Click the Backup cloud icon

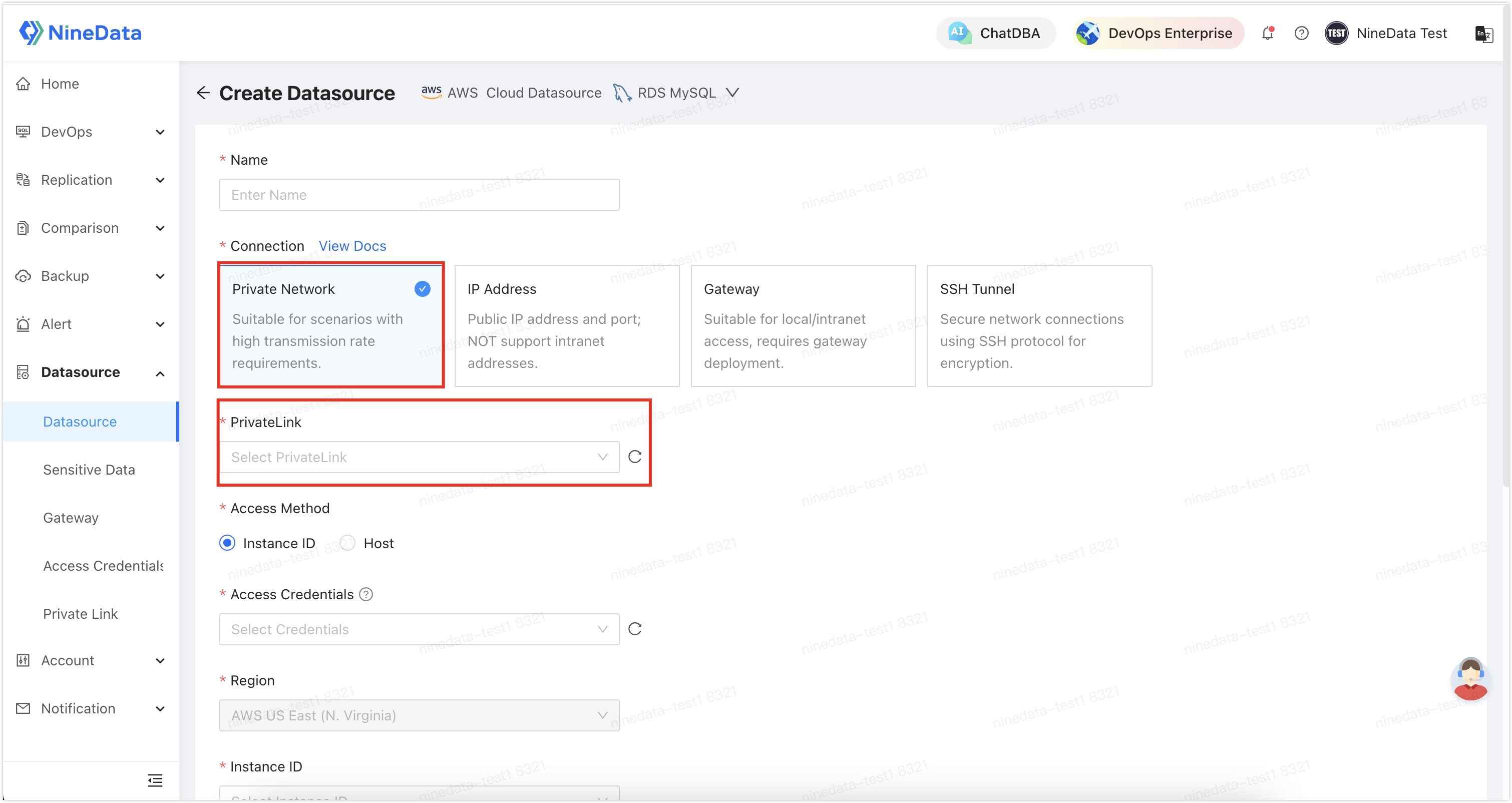coord(23,276)
